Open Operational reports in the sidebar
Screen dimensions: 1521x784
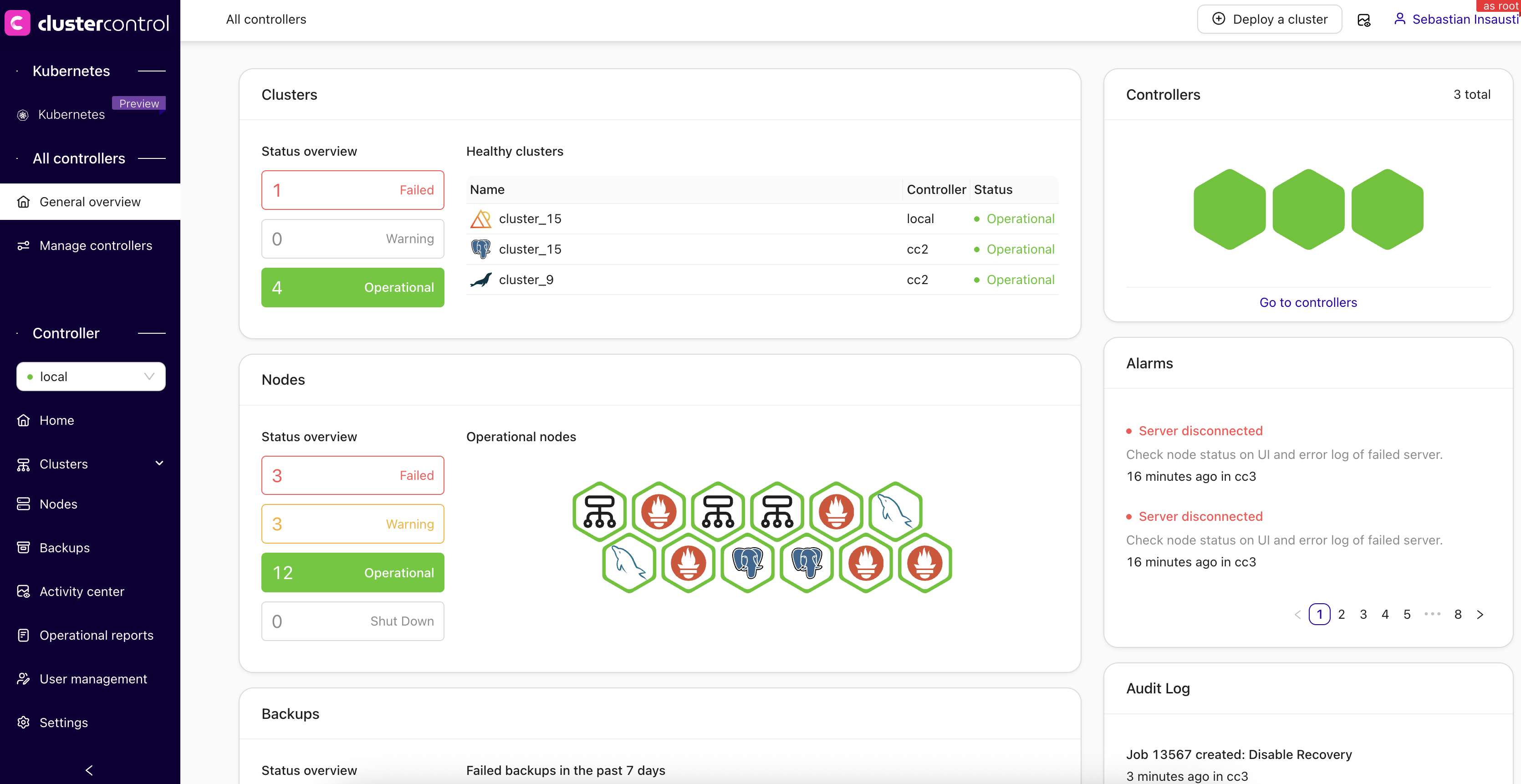tap(96, 635)
